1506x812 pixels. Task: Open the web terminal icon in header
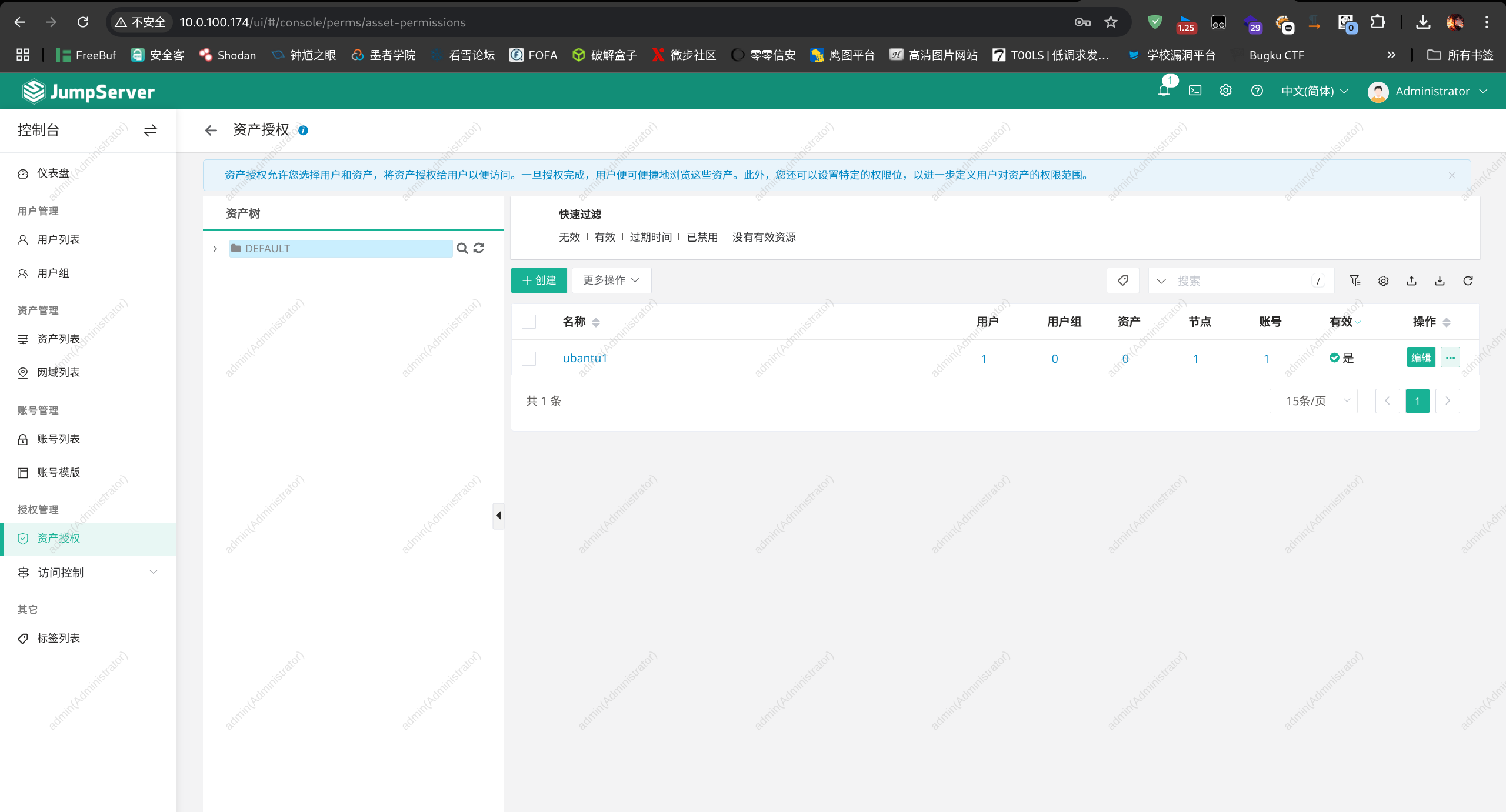tap(1195, 91)
